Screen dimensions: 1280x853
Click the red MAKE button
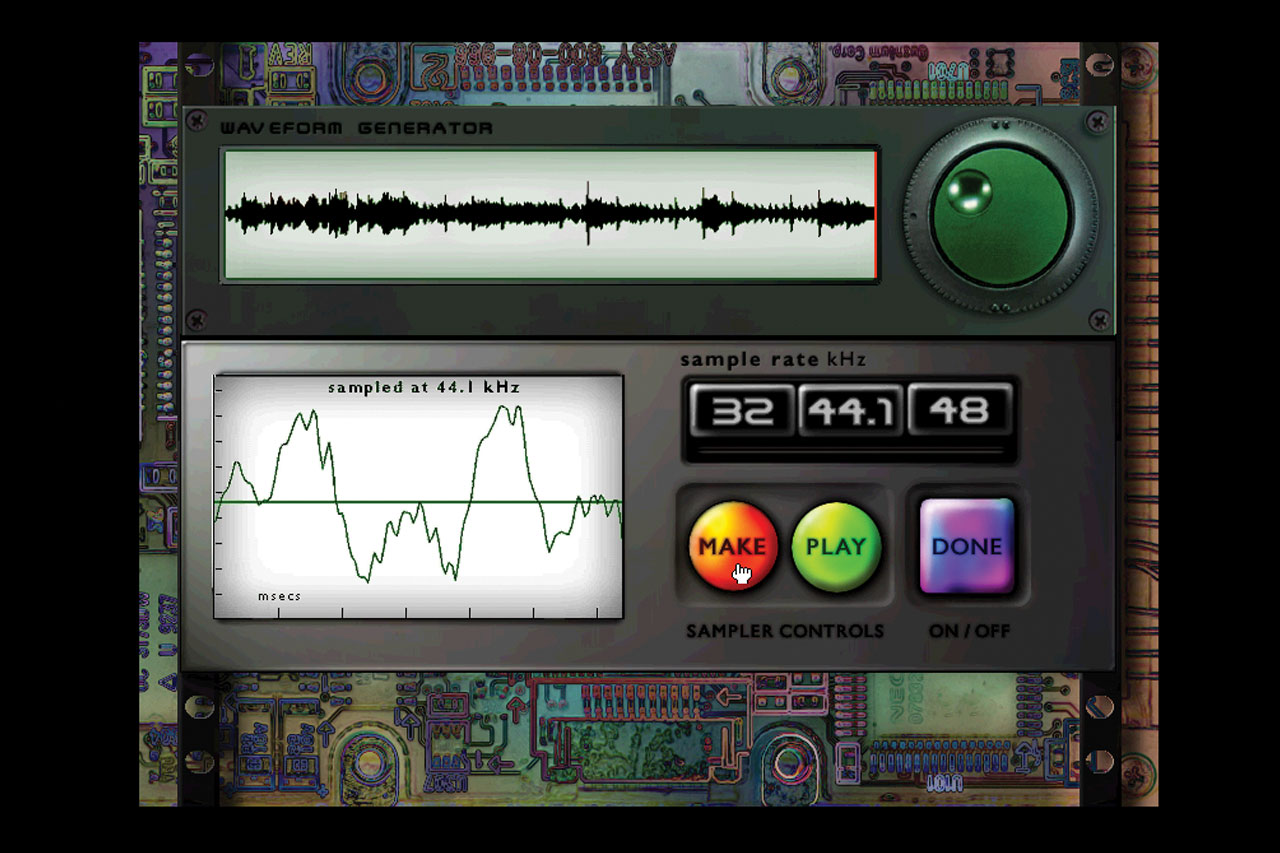(x=733, y=547)
